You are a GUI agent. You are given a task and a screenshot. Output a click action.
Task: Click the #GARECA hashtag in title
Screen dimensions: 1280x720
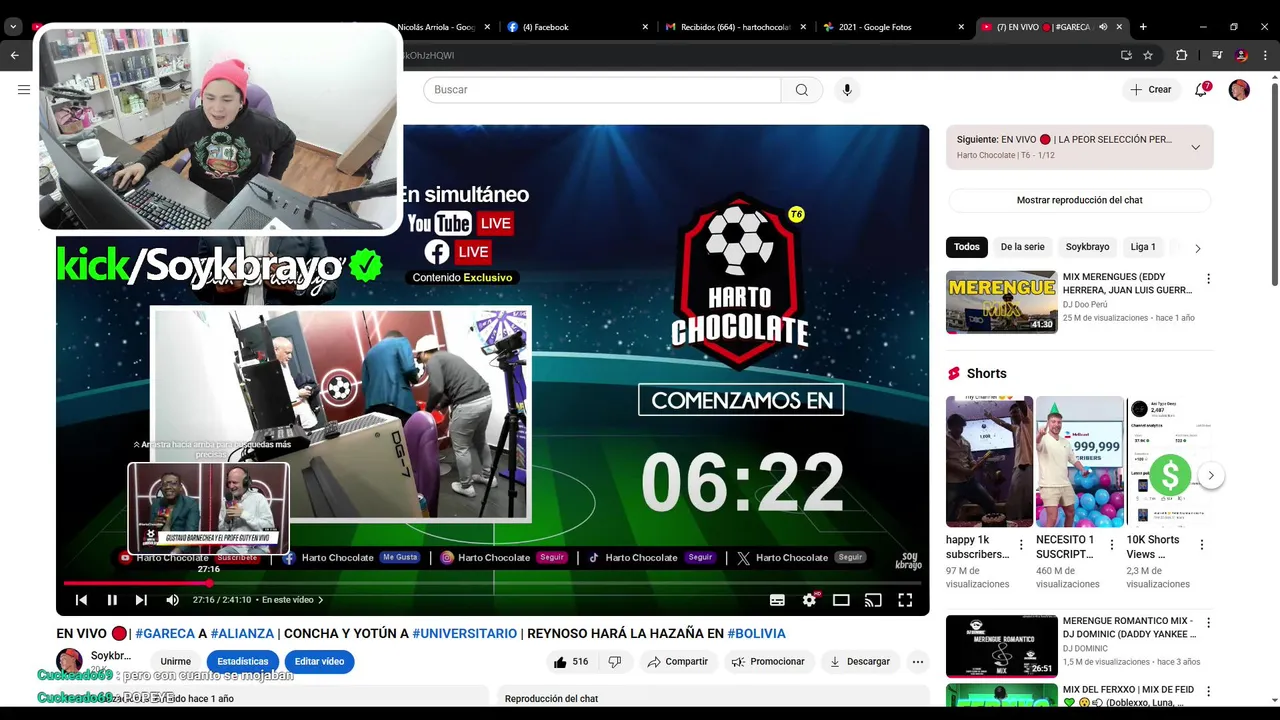165,633
